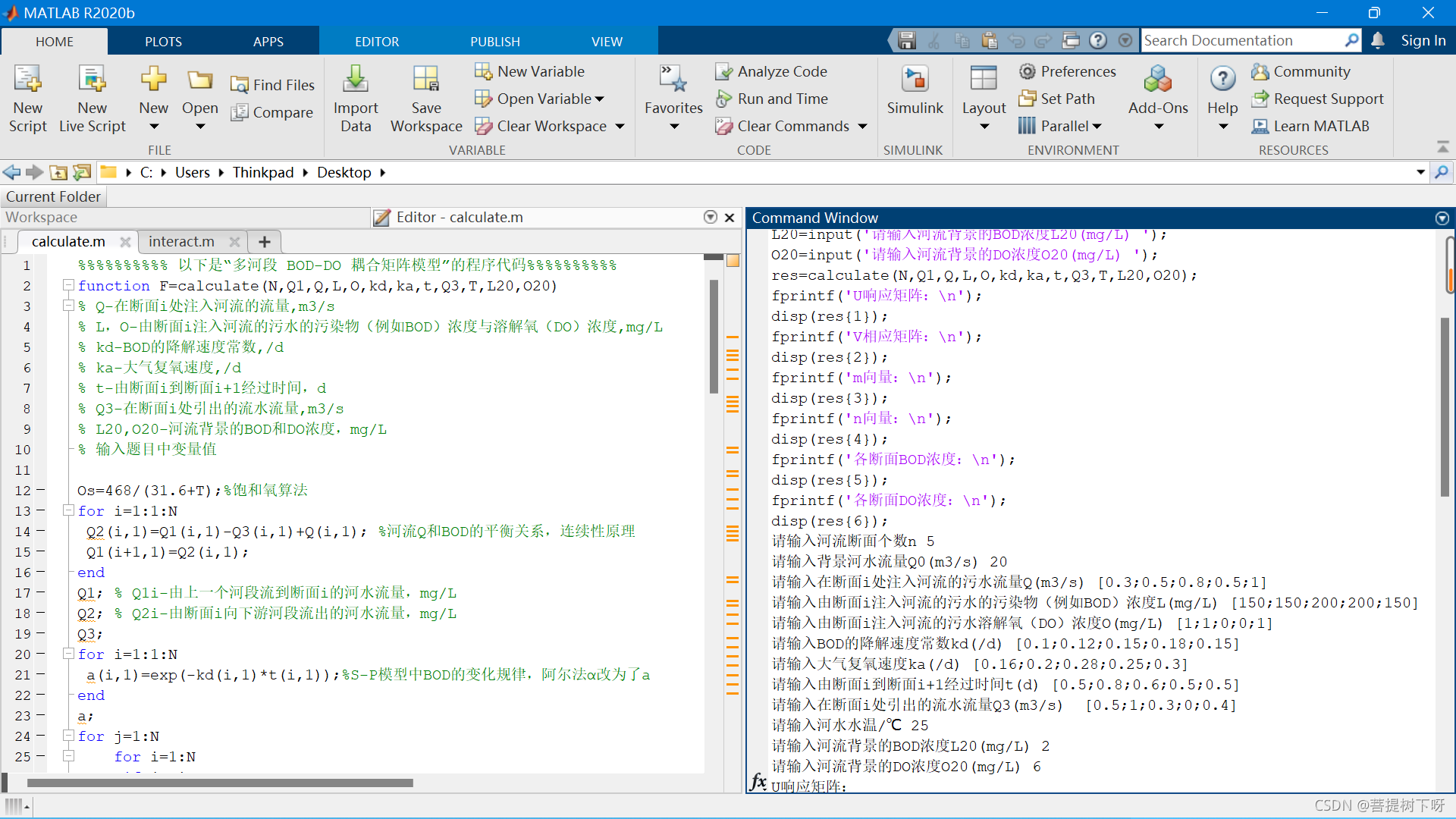Click the Analyze Code icon
Viewport: 1456px width, 819px height.
pyautogui.click(x=723, y=71)
